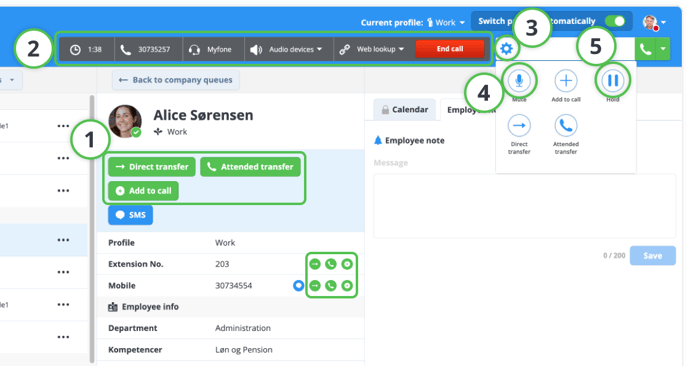Click attended transfer icon for Extension No. 203
The image size is (688, 366).
tap(331, 264)
